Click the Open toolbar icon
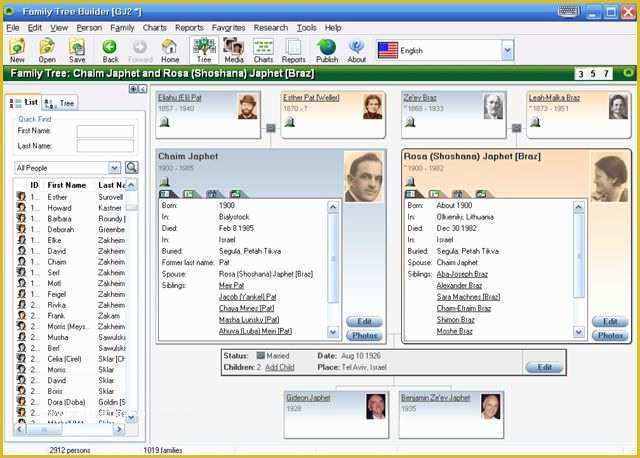 (47, 50)
